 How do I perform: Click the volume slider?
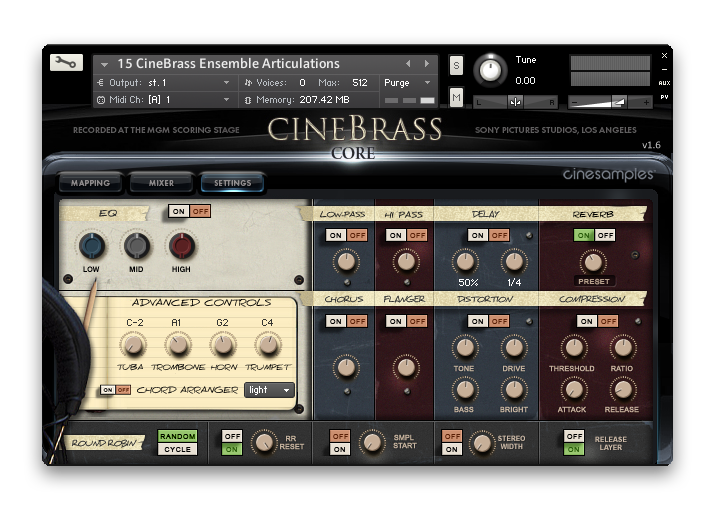click(610, 102)
